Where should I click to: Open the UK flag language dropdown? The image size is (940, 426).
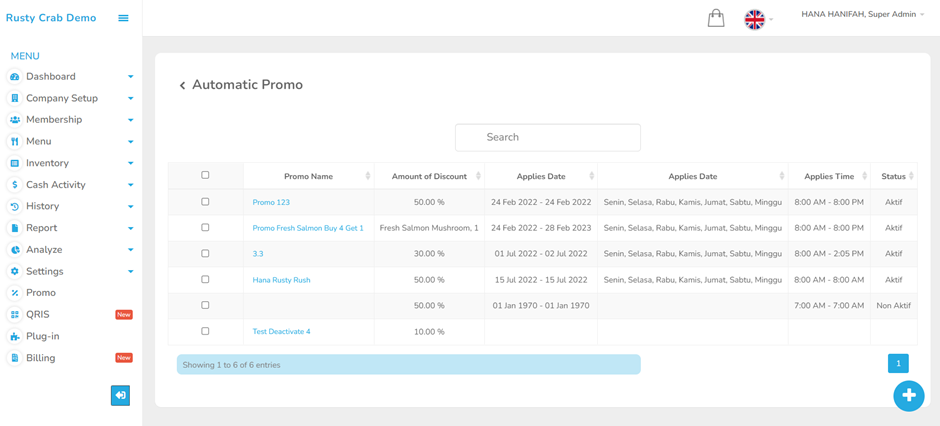(x=758, y=20)
